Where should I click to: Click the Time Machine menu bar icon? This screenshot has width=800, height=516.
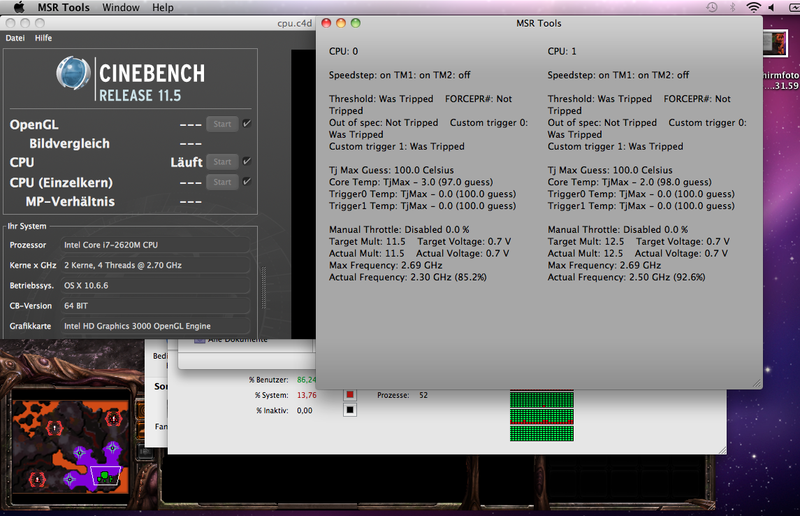pos(712,7)
